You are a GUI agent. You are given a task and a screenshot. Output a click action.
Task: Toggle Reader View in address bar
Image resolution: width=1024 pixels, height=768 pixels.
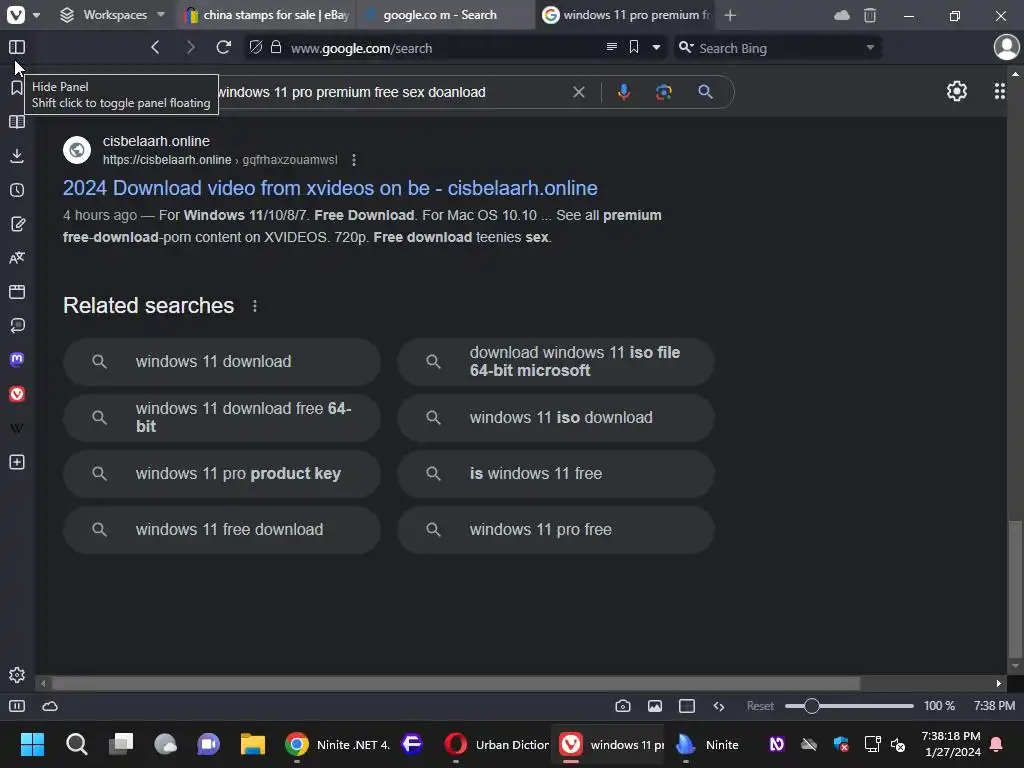coord(612,47)
